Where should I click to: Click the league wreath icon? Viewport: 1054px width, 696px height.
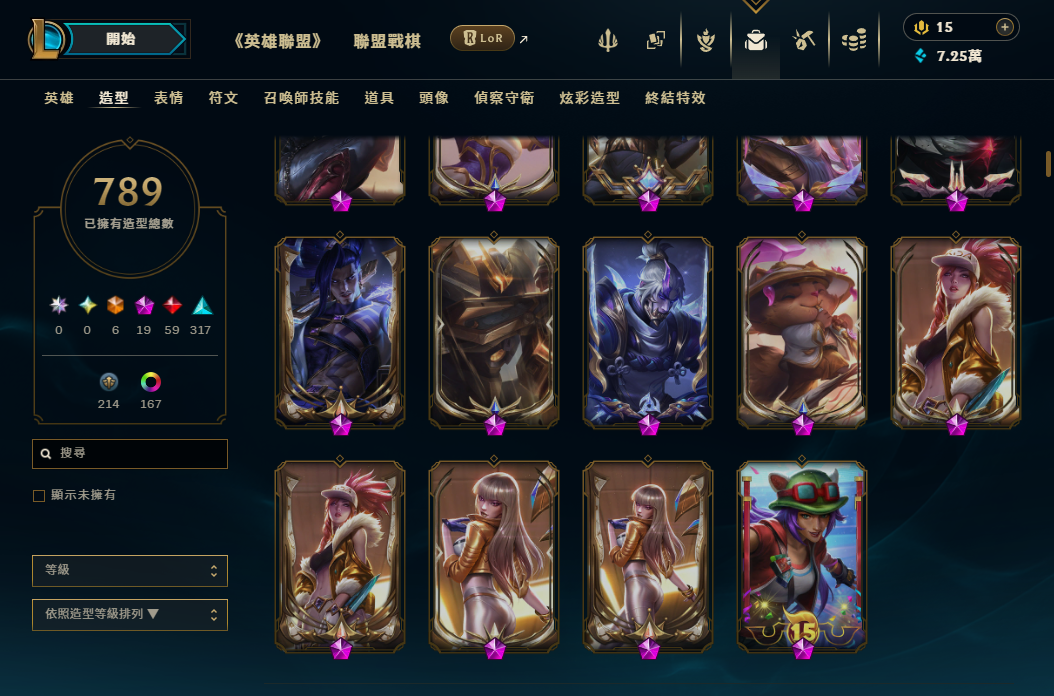(705, 40)
